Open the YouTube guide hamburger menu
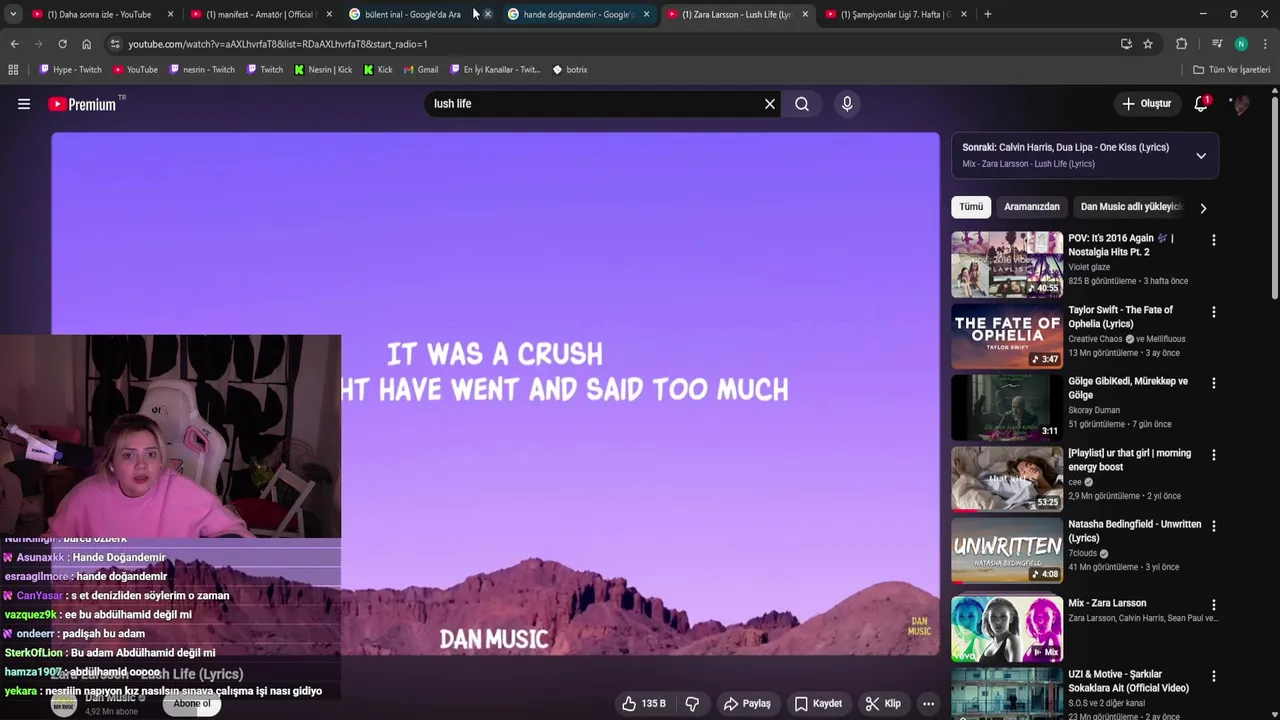 click(24, 104)
